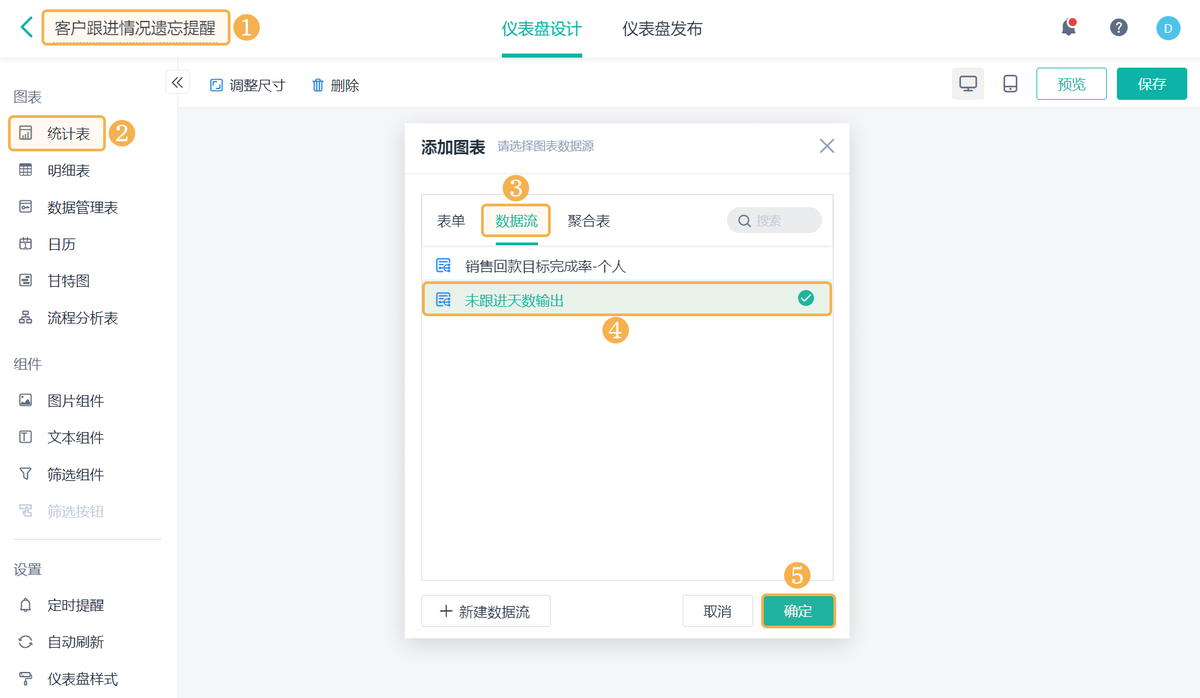Select 销售回款目标完成率-个人 data flow
Image resolution: width=1200 pixels, height=698 pixels.
[545, 266]
